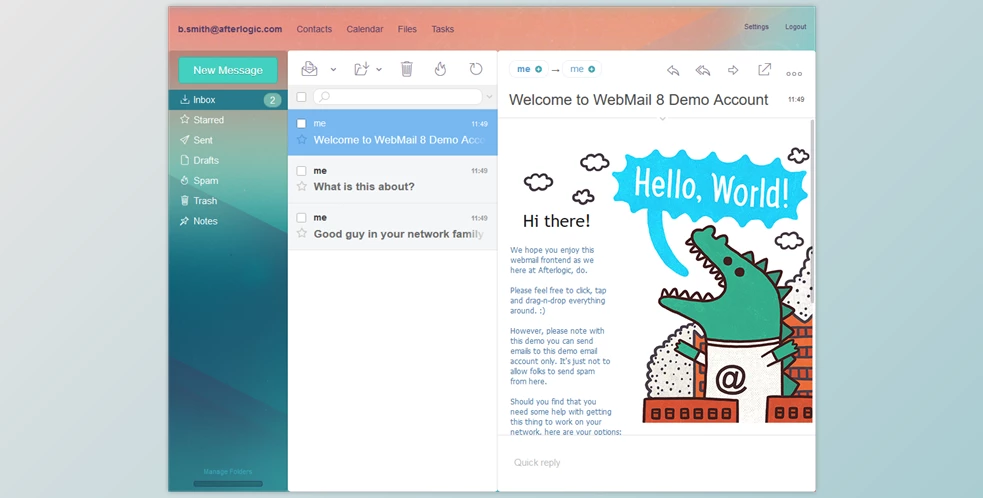Open the Tasks tab
983x498 pixels.
click(443, 29)
